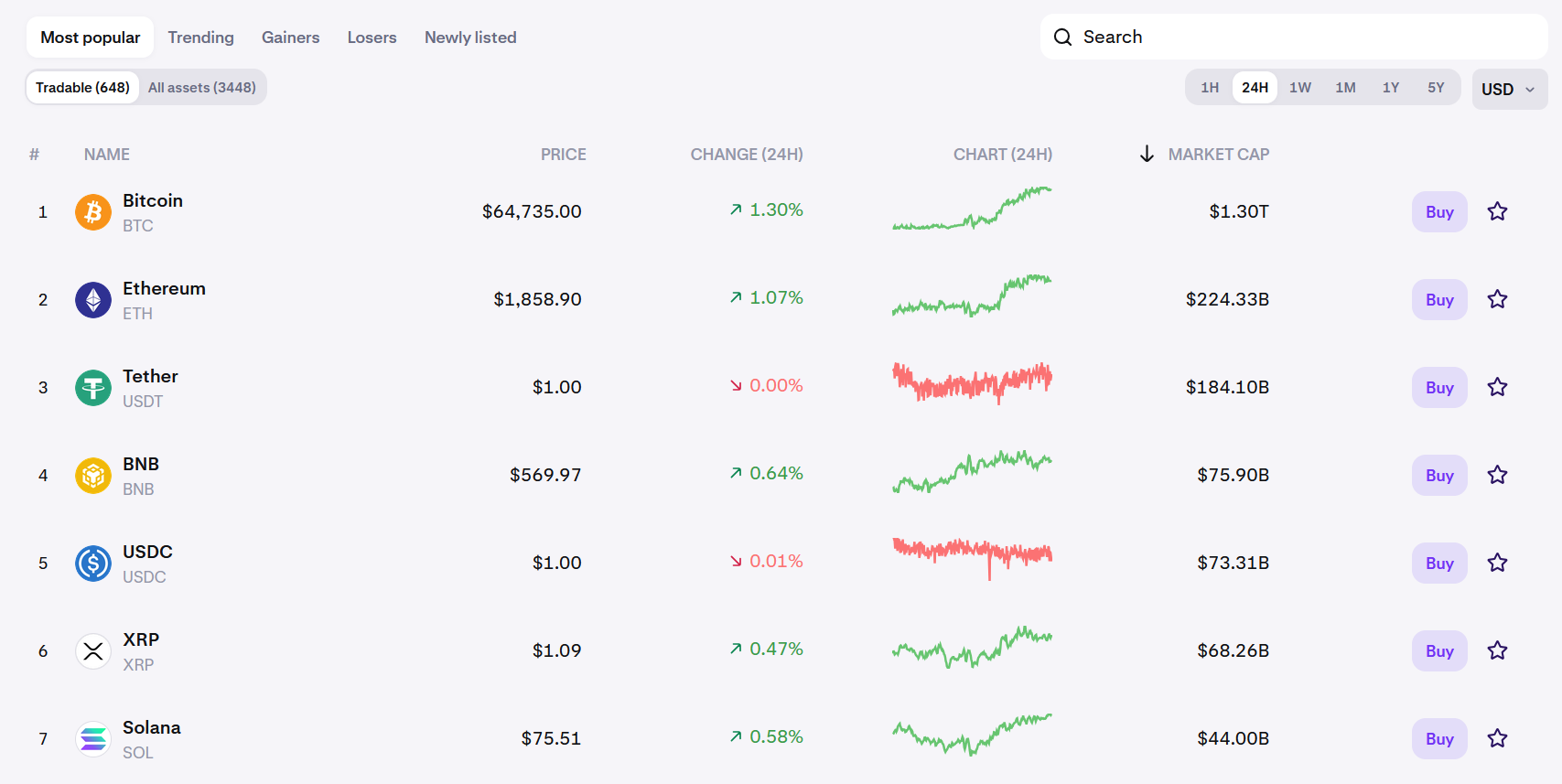Viewport: 1562px width, 784px height.
Task: Click the Search input field
Action: (1294, 38)
